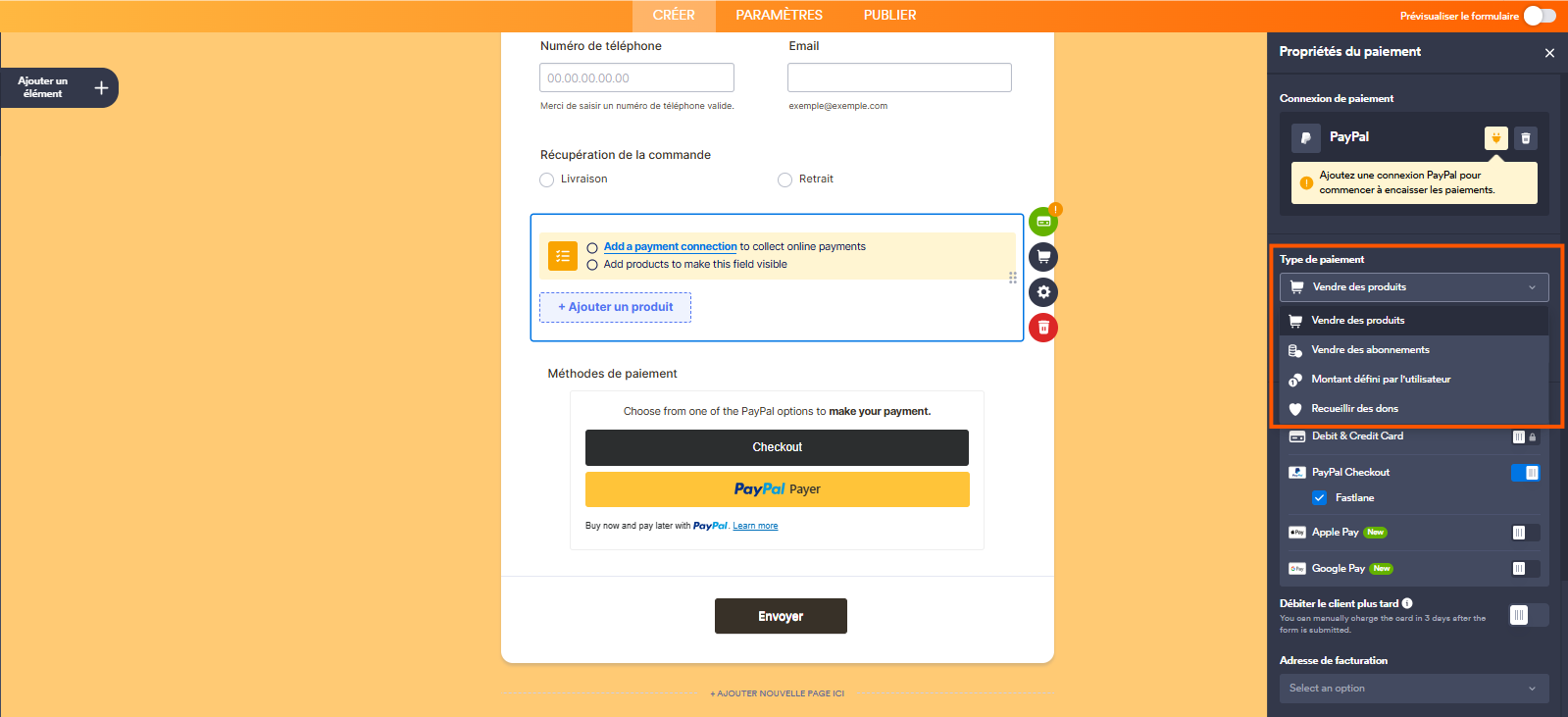Image resolution: width=1568 pixels, height=717 pixels.
Task: Click the New badge next to Apple Pay
Action: (x=1376, y=533)
